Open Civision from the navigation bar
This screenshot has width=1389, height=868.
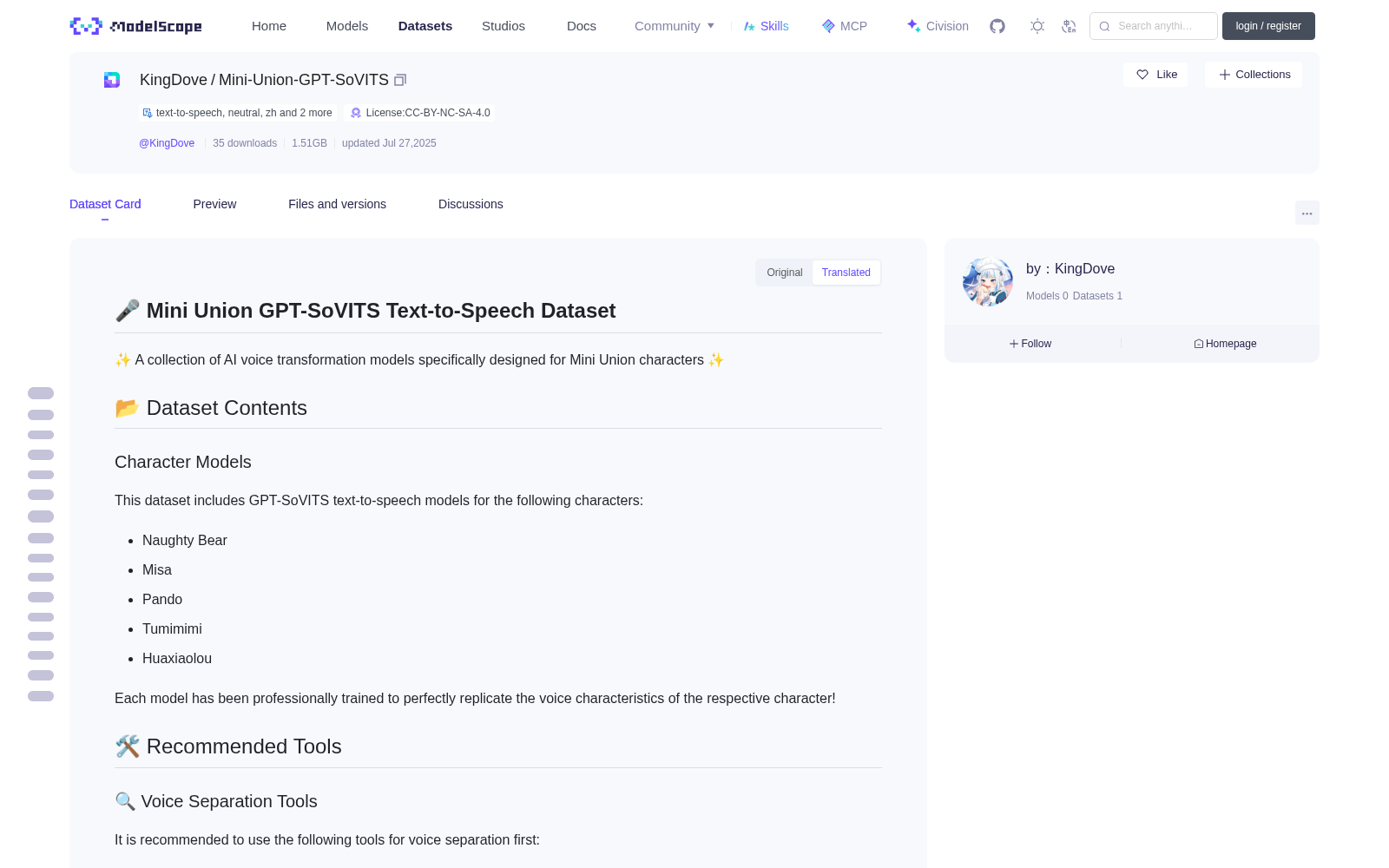(938, 26)
